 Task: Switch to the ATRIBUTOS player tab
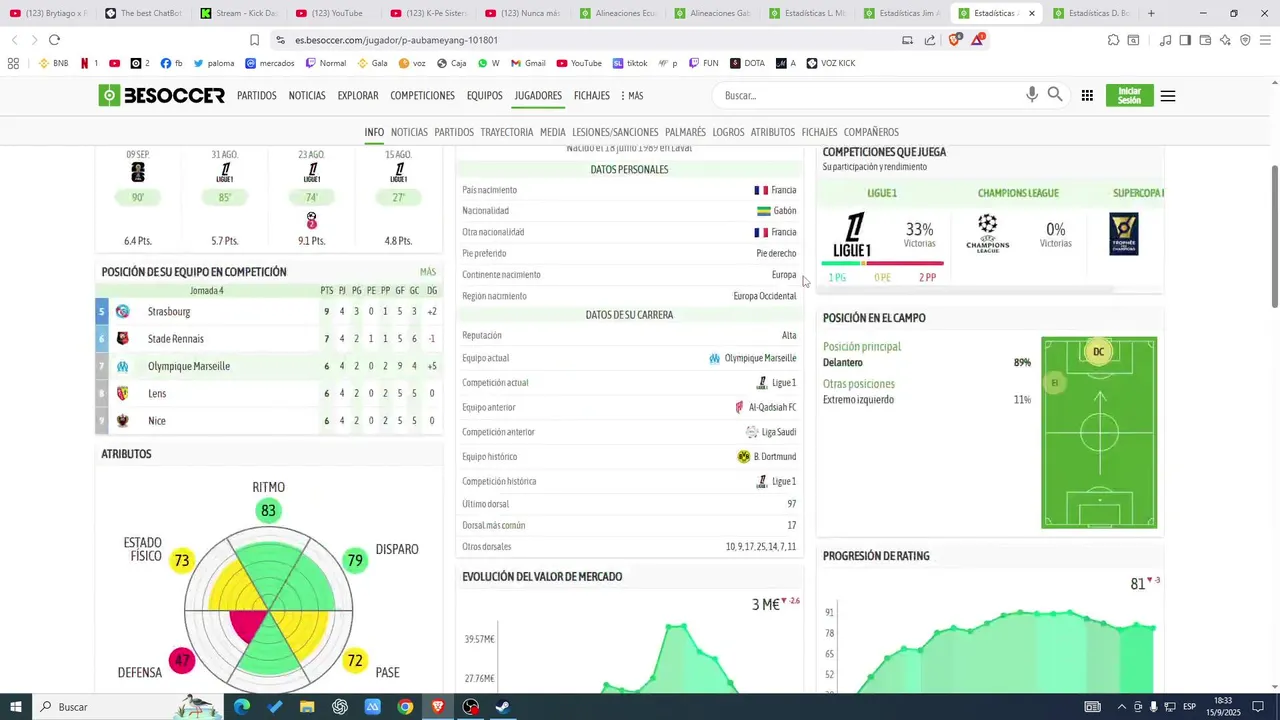pyautogui.click(x=773, y=132)
